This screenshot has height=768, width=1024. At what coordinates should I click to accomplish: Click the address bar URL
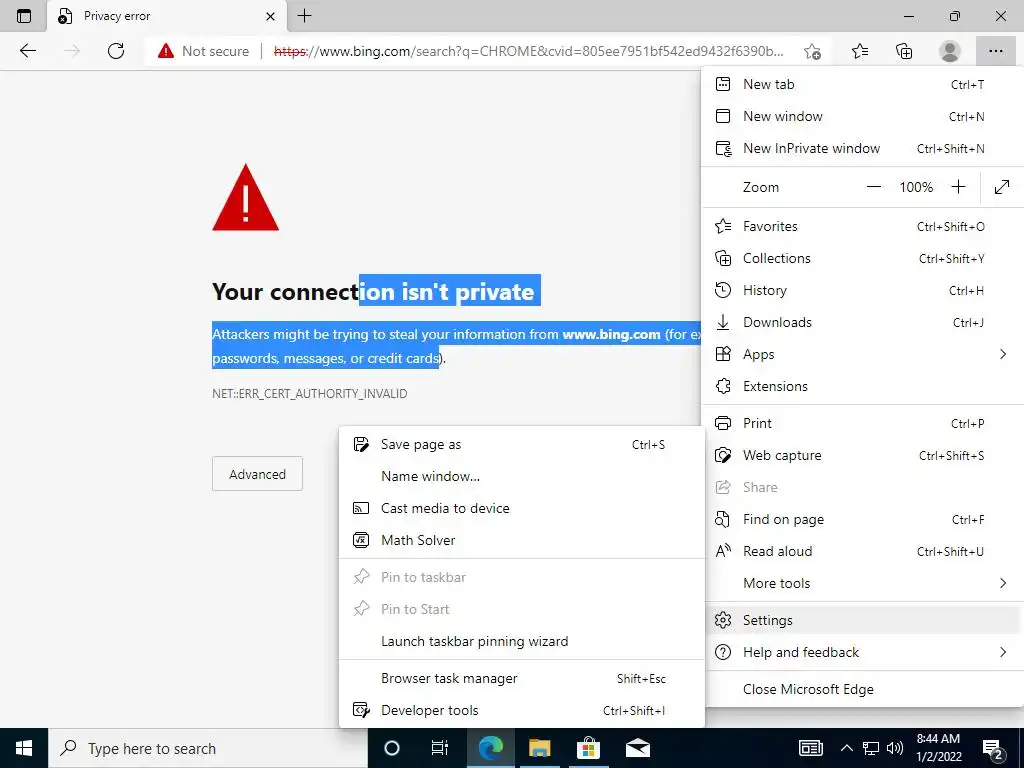point(528,51)
